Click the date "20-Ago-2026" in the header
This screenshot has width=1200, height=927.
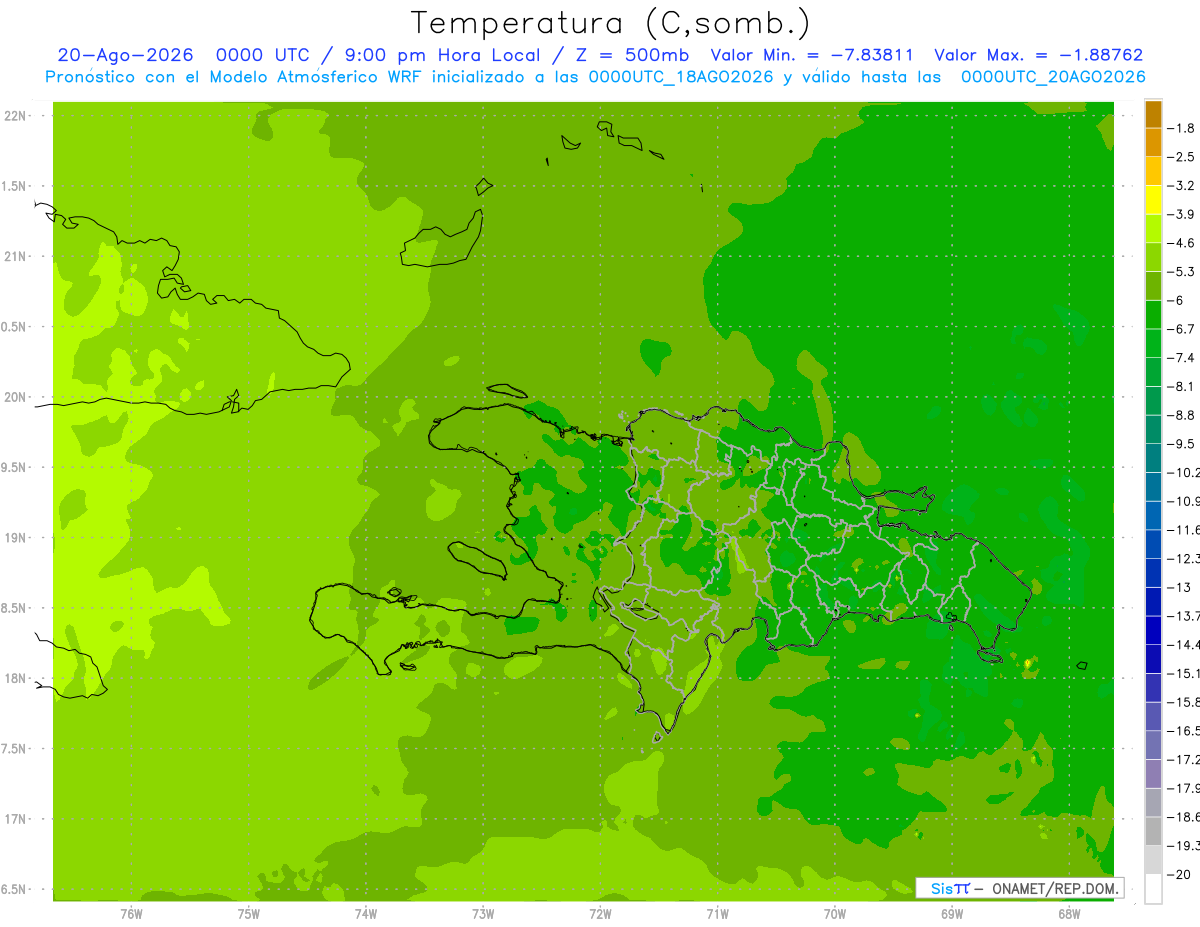click(x=126, y=56)
